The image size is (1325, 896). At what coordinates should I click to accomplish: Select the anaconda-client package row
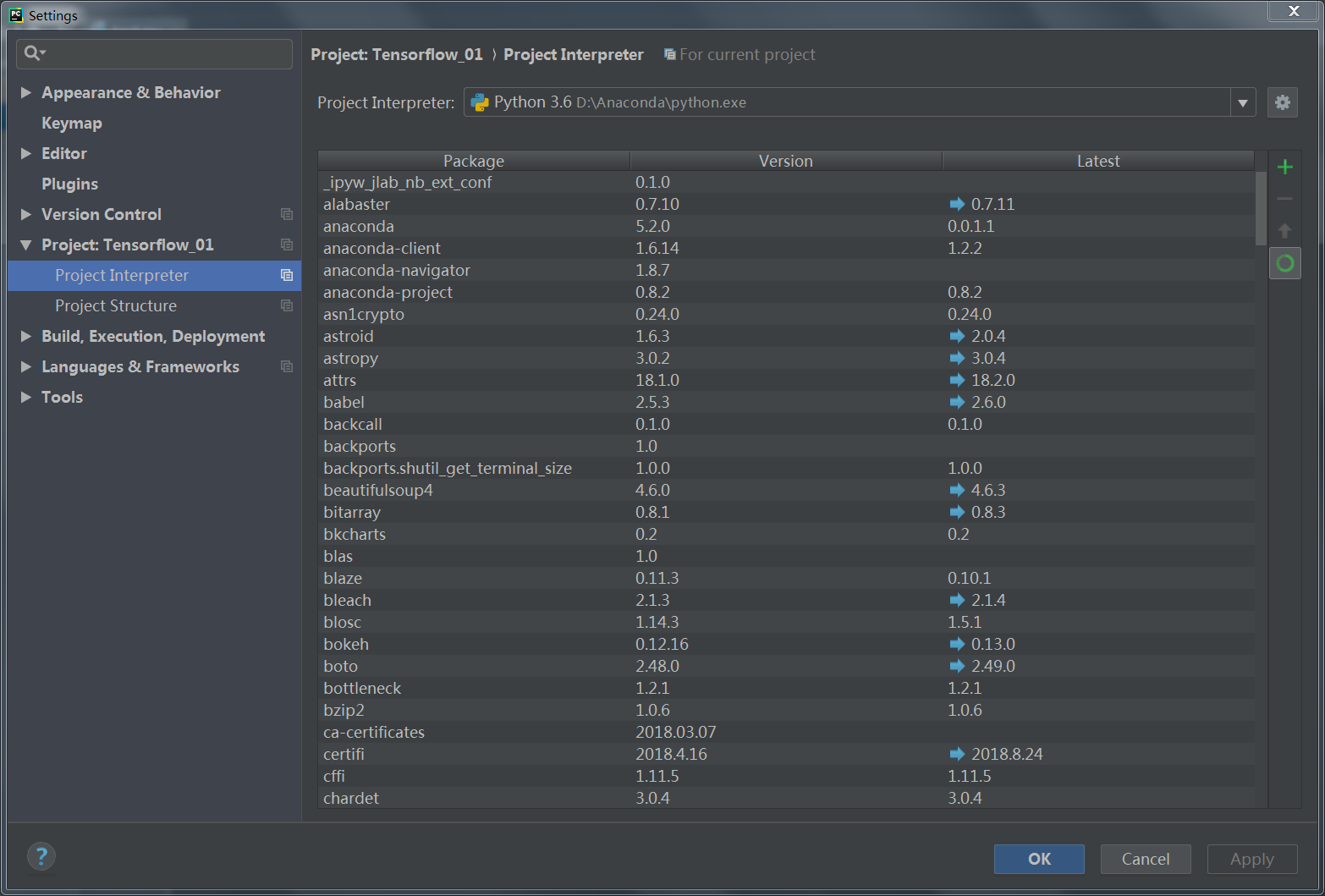pyautogui.click(x=786, y=248)
